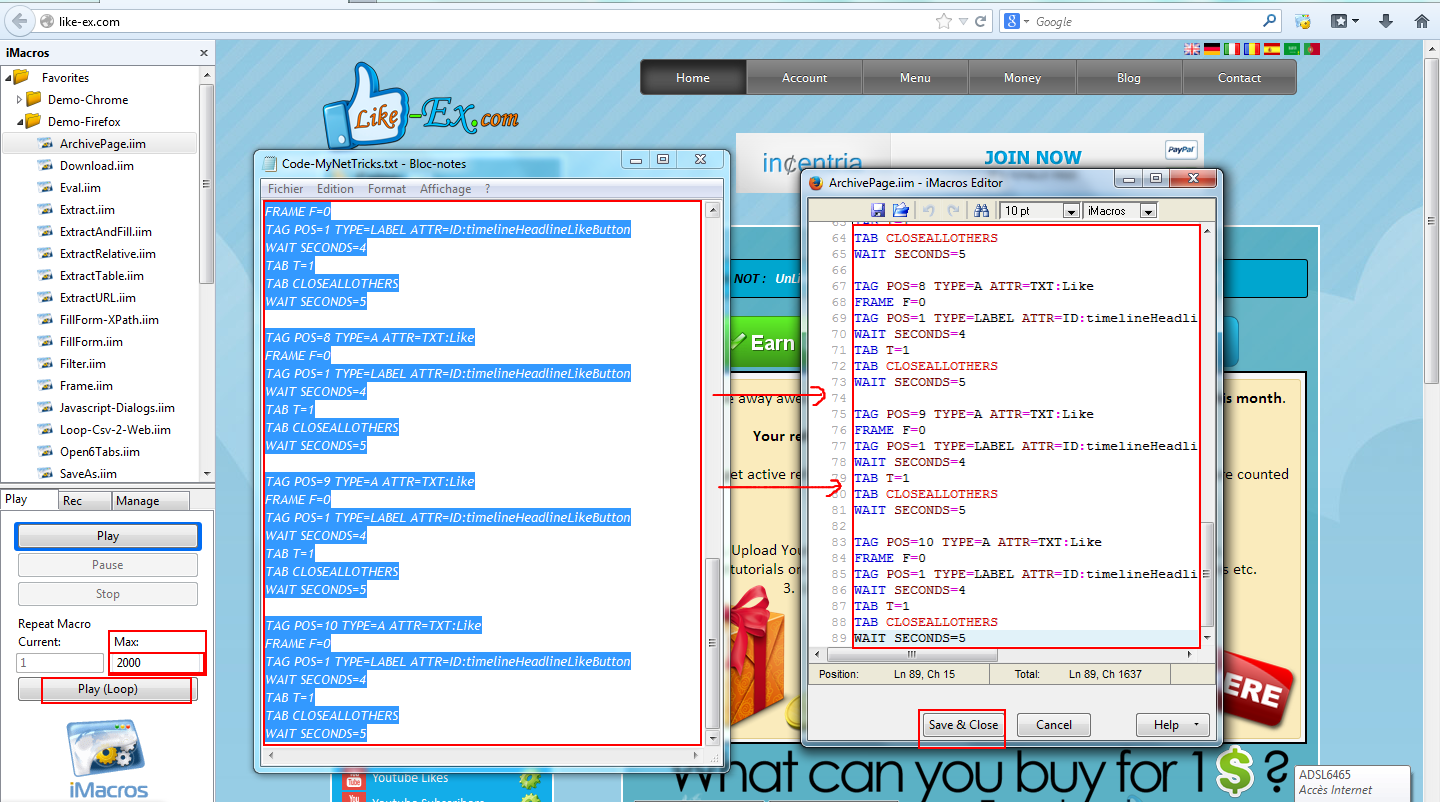Close the iMacros sidebar panel

204,53
